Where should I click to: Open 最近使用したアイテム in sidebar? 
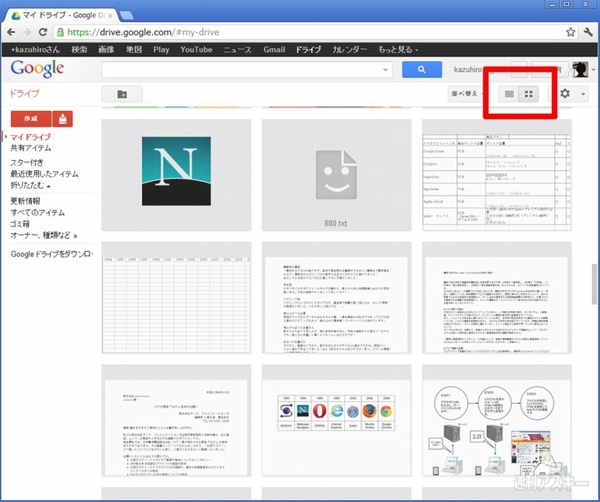click(44, 174)
